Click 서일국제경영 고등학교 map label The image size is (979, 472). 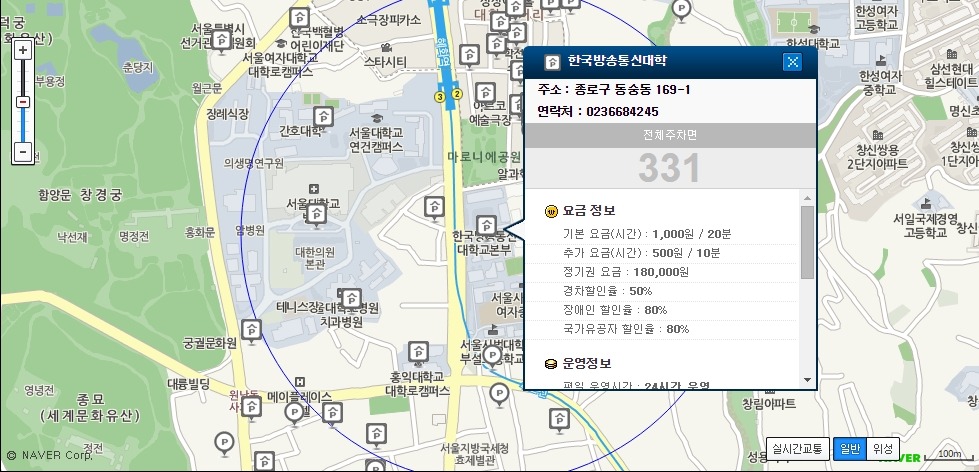click(x=925, y=226)
